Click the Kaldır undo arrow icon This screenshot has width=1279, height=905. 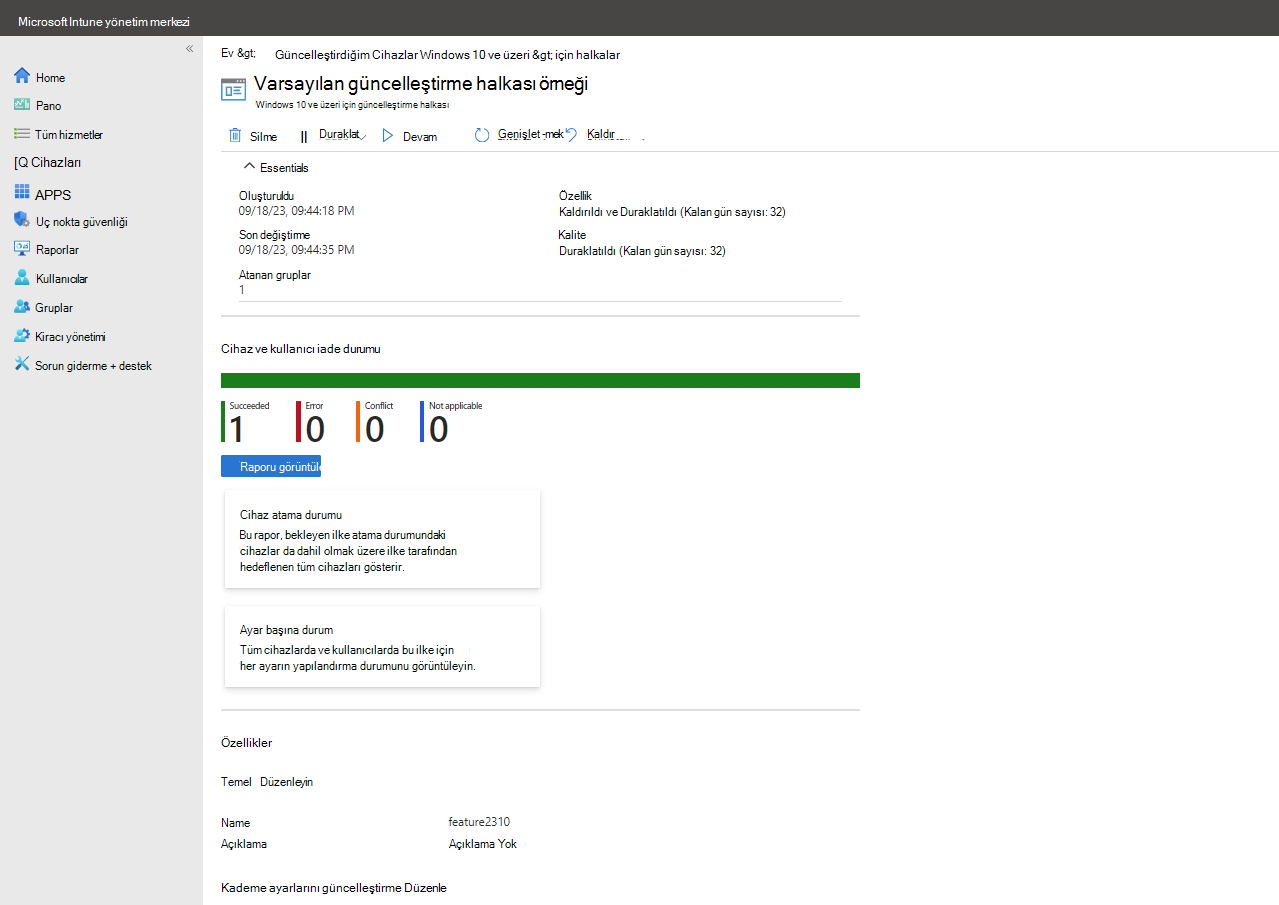pos(571,134)
